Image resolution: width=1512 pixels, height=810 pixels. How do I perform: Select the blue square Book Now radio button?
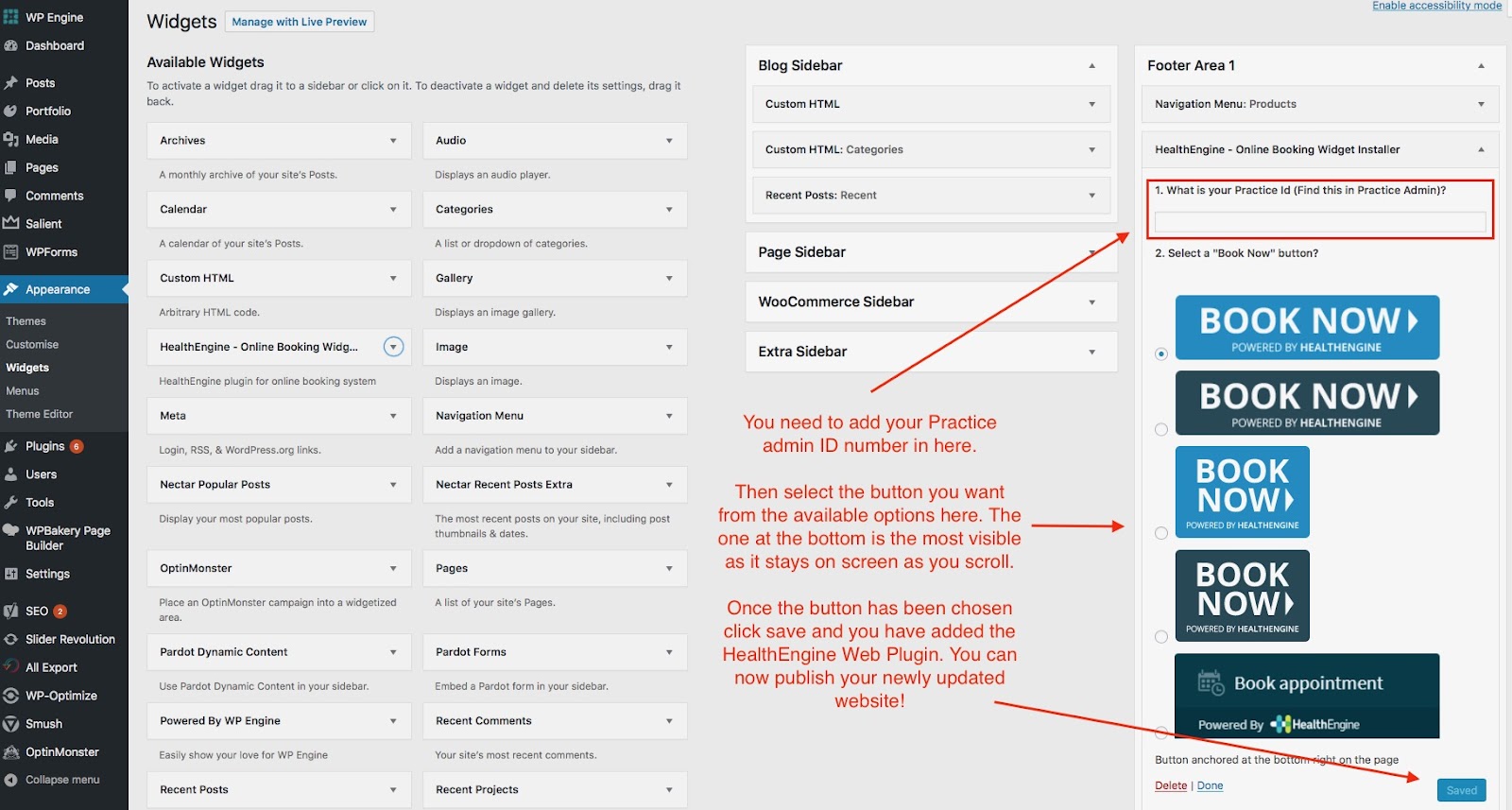point(1161,533)
